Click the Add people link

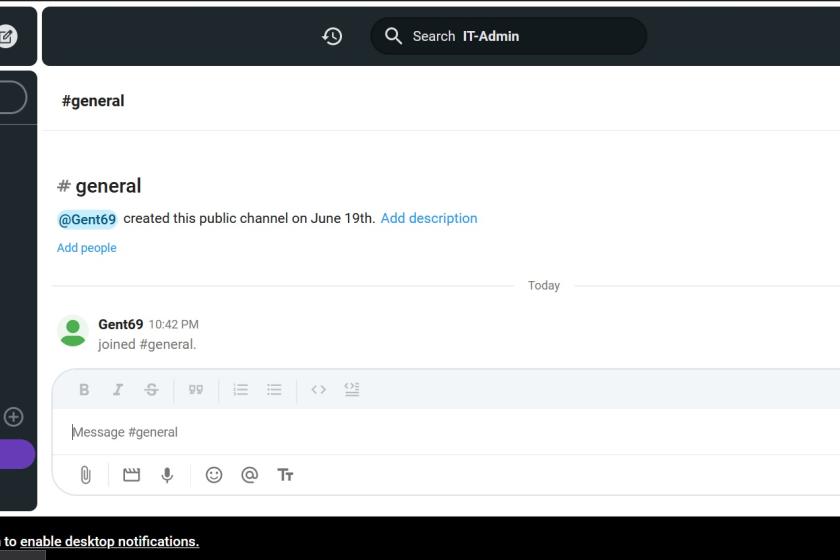pyautogui.click(x=87, y=248)
